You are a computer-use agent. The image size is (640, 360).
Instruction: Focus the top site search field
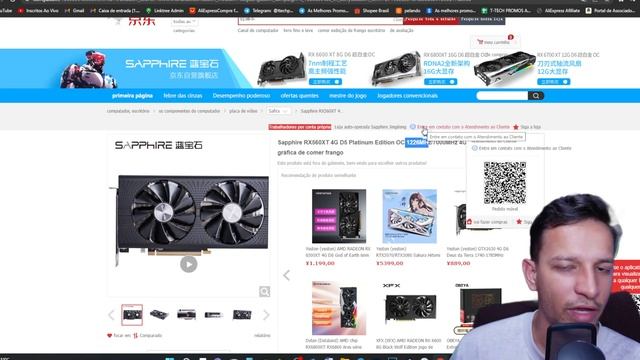[x=320, y=20]
